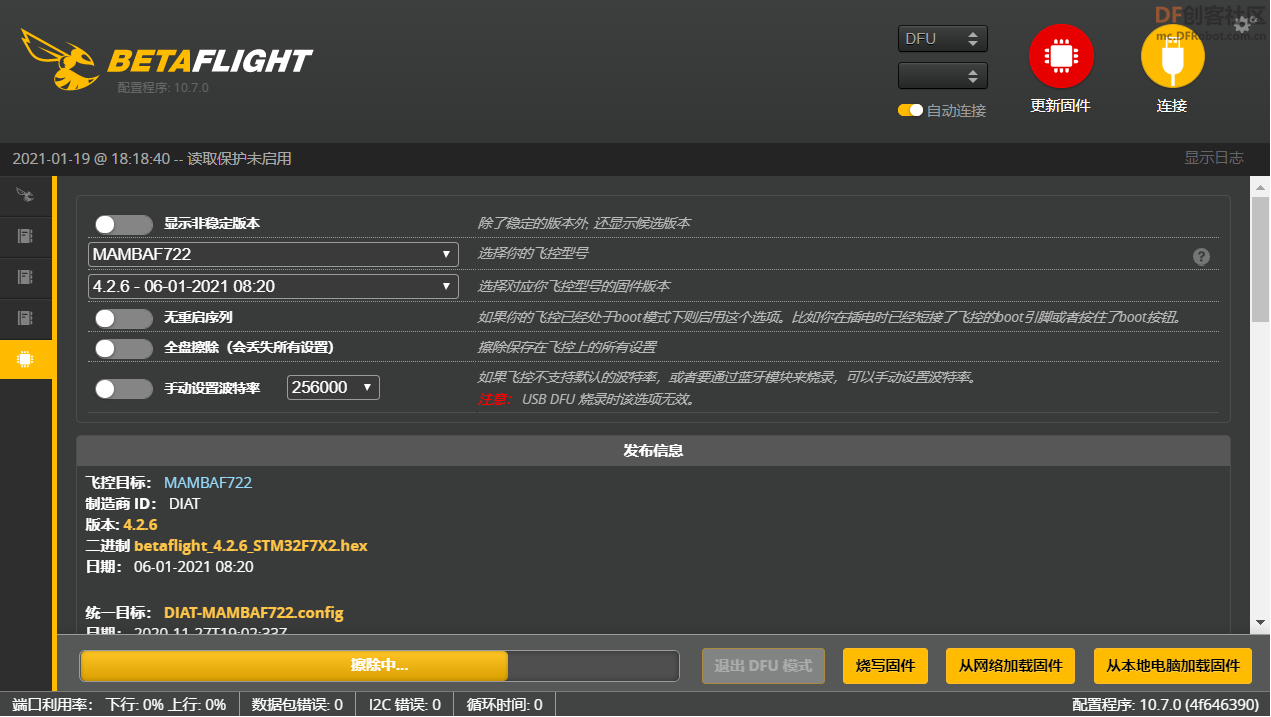Viewport: 1271px width, 717px height.
Task: Click scrollbar up arrow
Action: point(1260,187)
